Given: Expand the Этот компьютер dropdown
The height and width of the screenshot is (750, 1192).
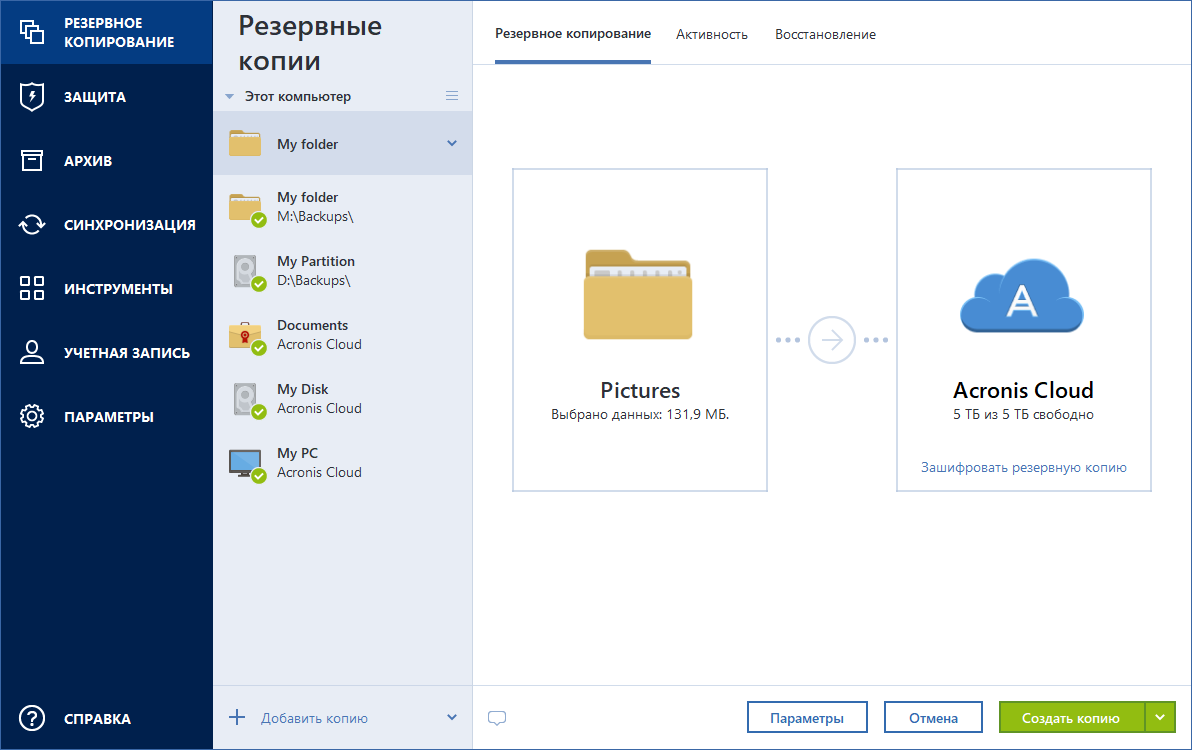Looking at the screenshot, I should click(x=231, y=95).
